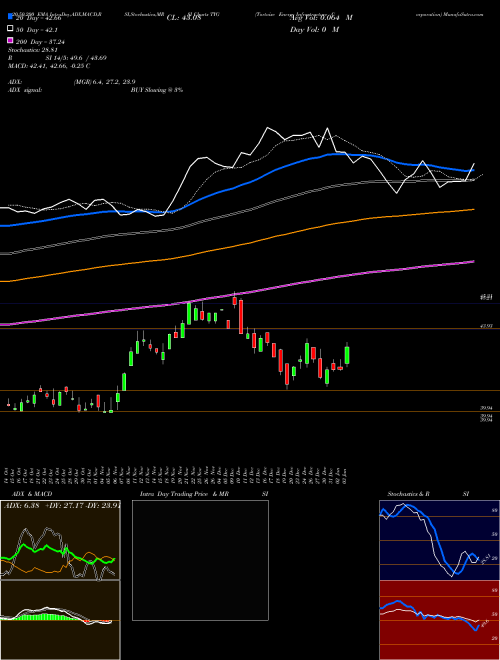Click the latest green candlestick on the chart
This screenshot has height=660, width=500.
pyautogui.click(x=347, y=354)
